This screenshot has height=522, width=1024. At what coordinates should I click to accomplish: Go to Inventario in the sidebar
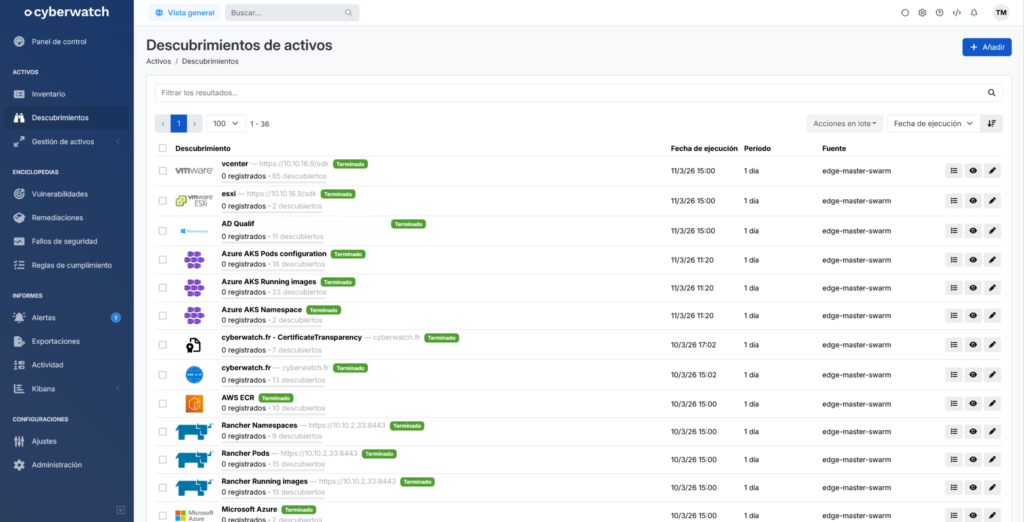coord(48,94)
